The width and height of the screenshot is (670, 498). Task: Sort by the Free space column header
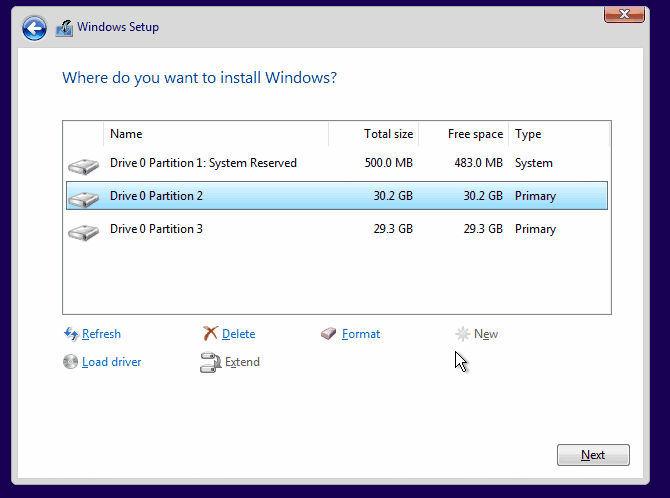(464, 134)
